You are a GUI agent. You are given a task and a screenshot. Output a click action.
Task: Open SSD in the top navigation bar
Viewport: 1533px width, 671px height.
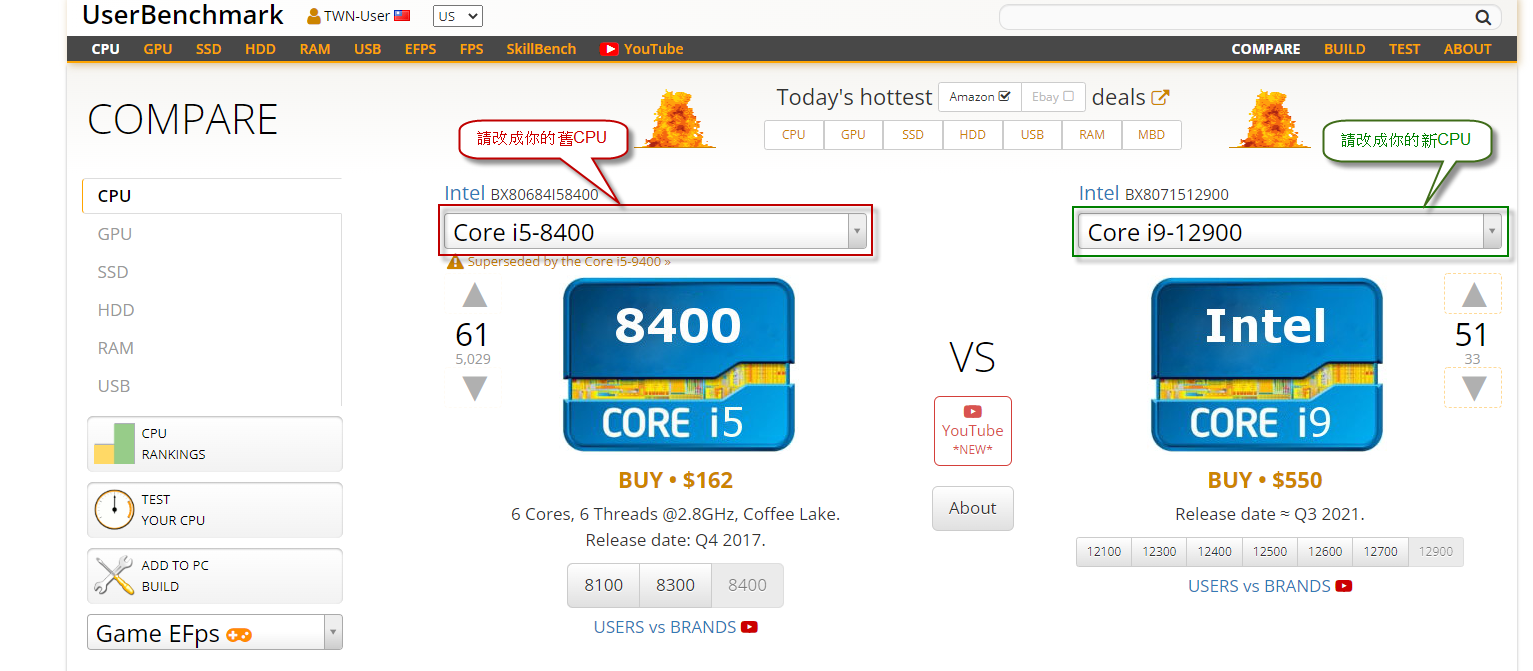click(x=209, y=49)
